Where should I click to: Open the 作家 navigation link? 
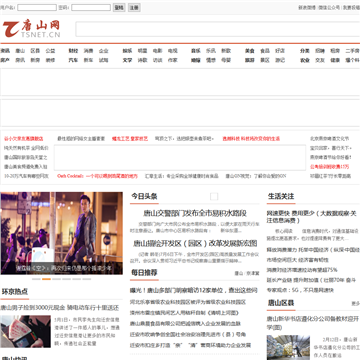pyautogui.click(x=173, y=60)
